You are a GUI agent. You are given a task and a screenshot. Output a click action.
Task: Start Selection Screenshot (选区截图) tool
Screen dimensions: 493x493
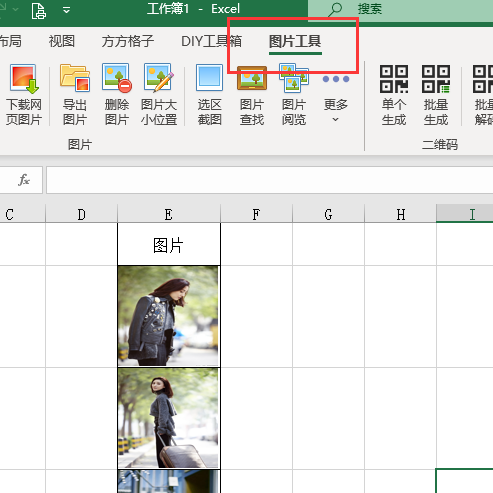(209, 95)
